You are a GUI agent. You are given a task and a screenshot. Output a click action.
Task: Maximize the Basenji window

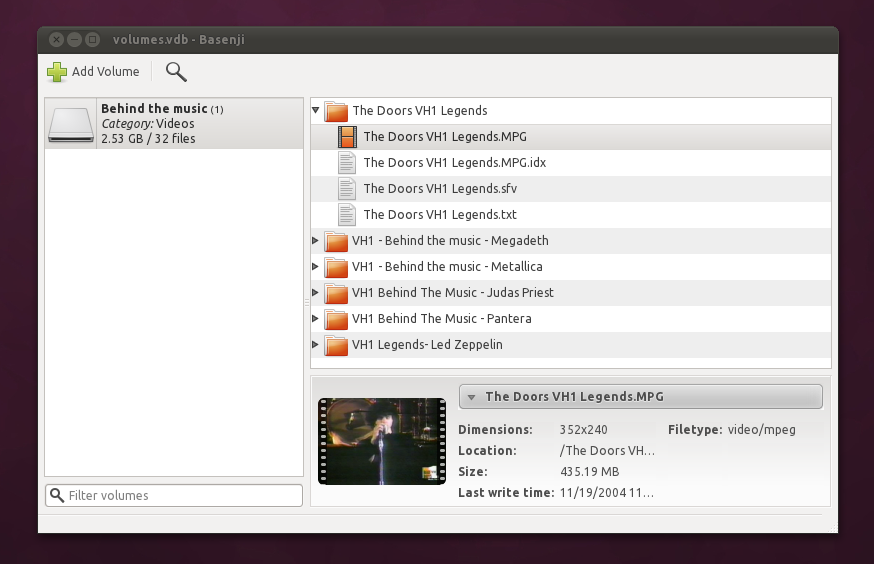[x=93, y=40]
